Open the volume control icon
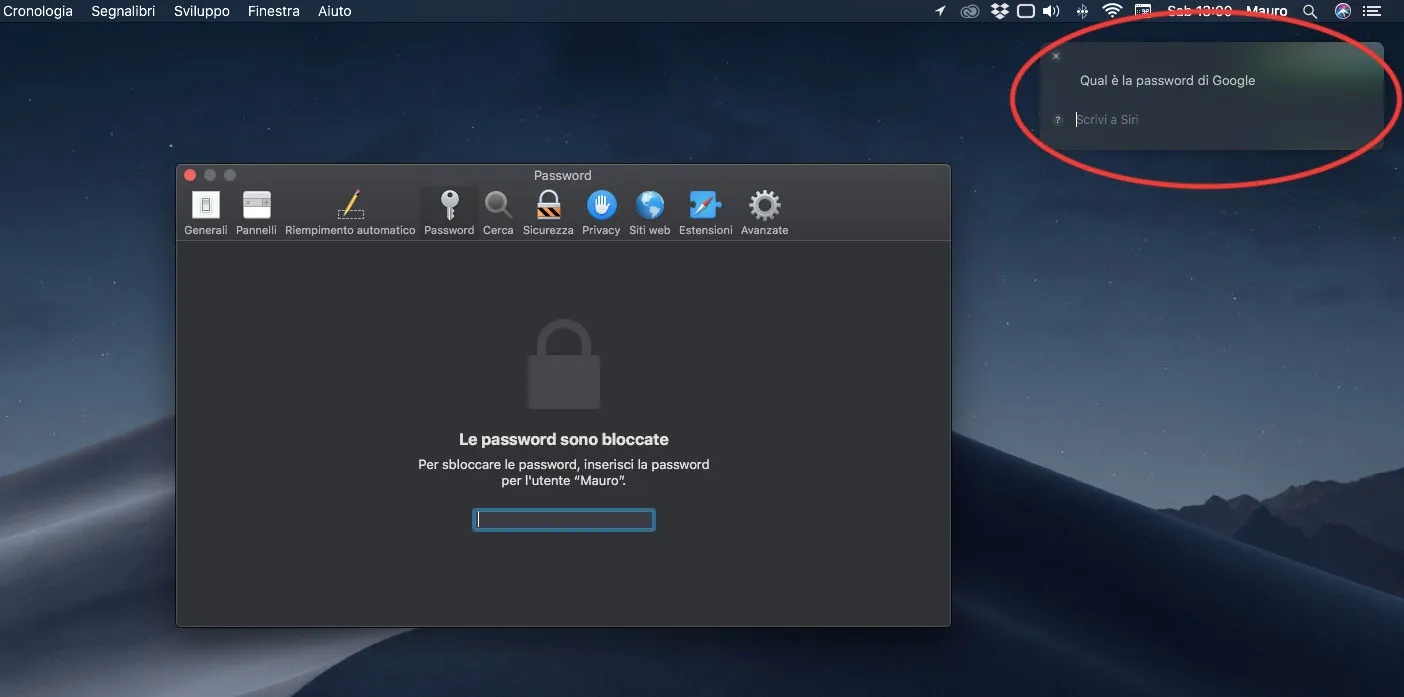The height and width of the screenshot is (697, 1404). (x=1050, y=10)
